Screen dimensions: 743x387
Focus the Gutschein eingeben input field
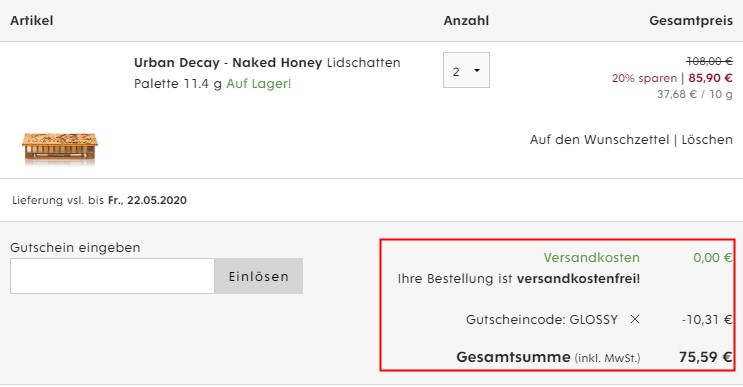112,276
